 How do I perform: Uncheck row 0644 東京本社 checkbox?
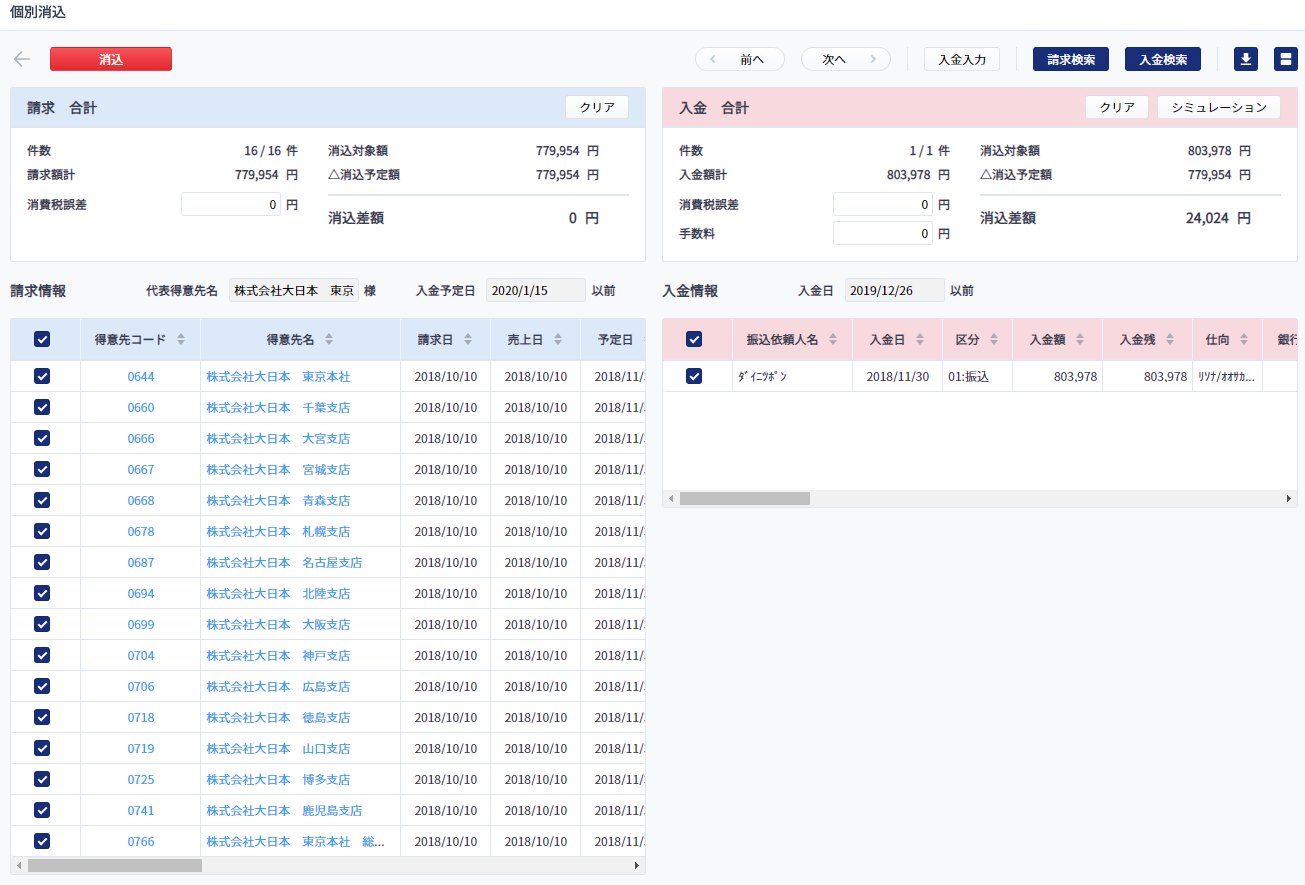[x=42, y=376]
